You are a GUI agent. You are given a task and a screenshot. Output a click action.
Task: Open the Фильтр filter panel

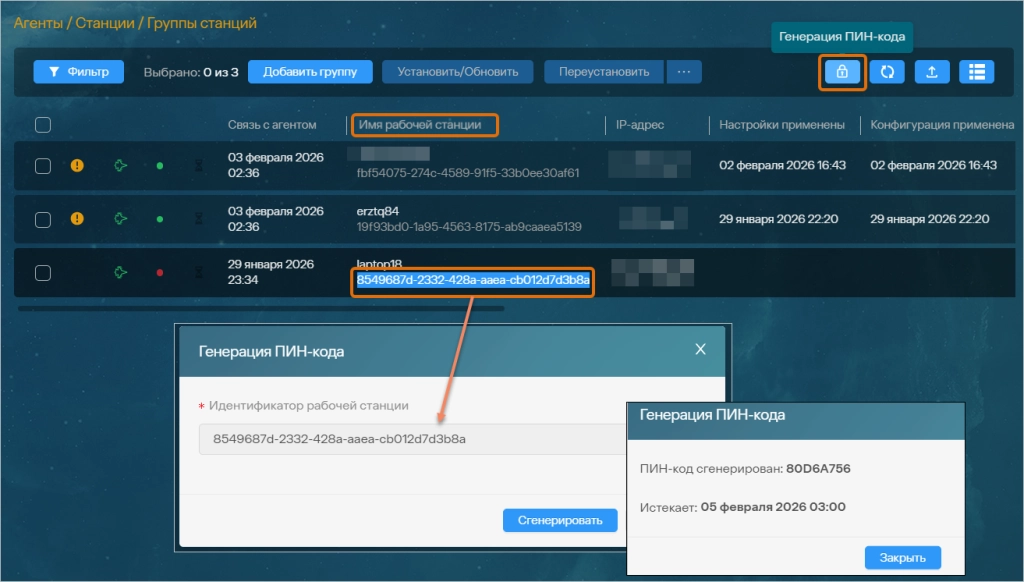click(x=79, y=72)
